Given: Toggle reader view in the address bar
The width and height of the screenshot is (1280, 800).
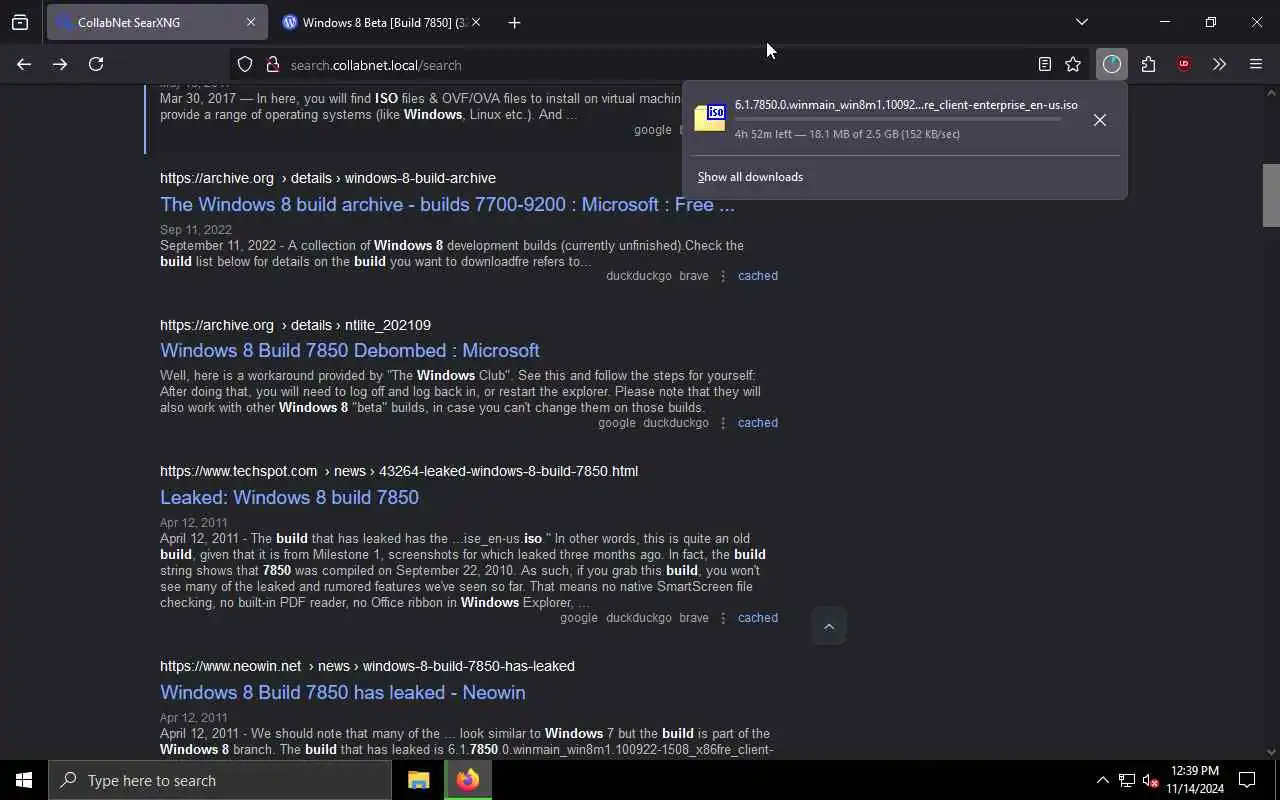Looking at the screenshot, I should pyautogui.click(x=1044, y=64).
